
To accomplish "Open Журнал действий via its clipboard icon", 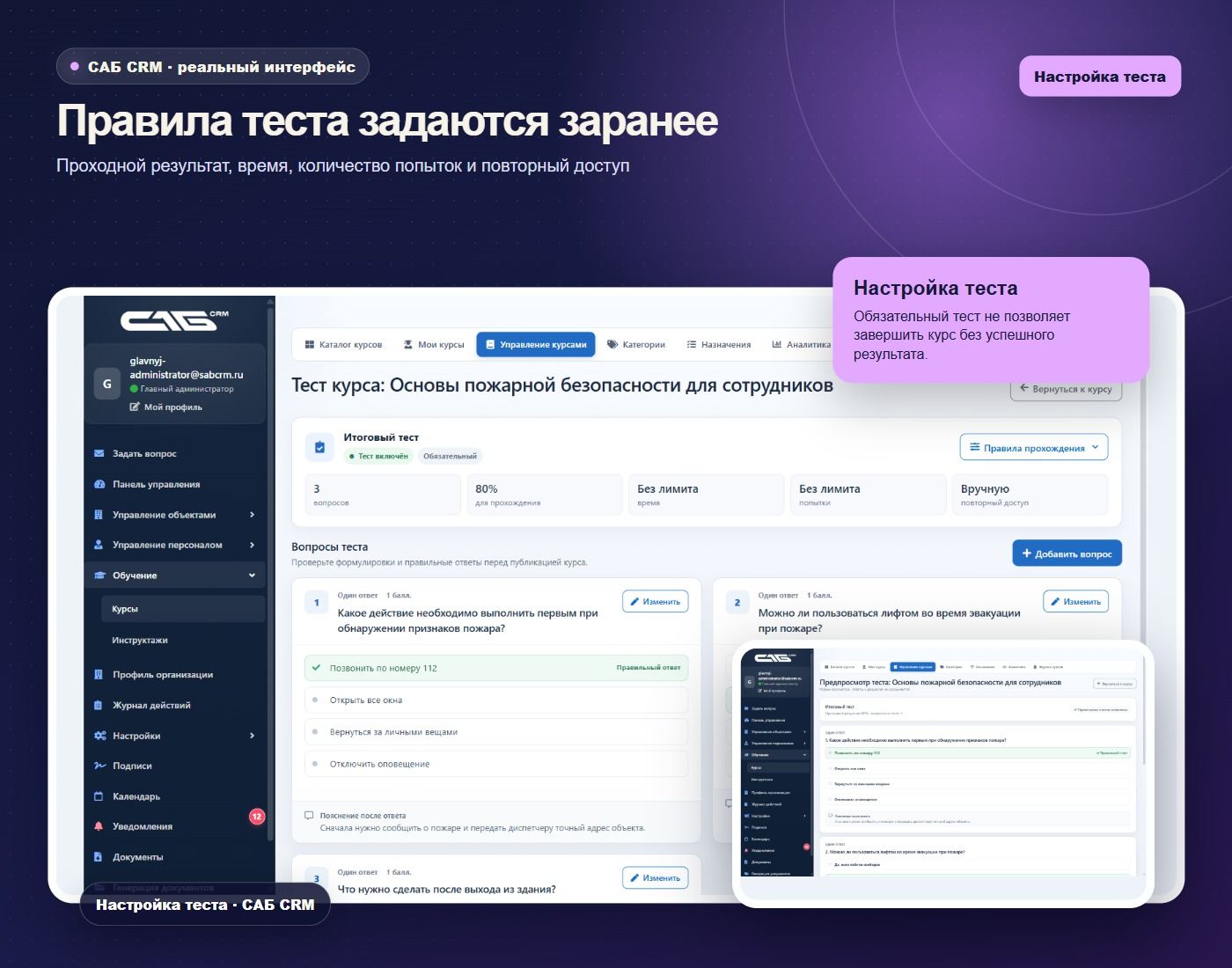I will pyautogui.click(x=99, y=706).
